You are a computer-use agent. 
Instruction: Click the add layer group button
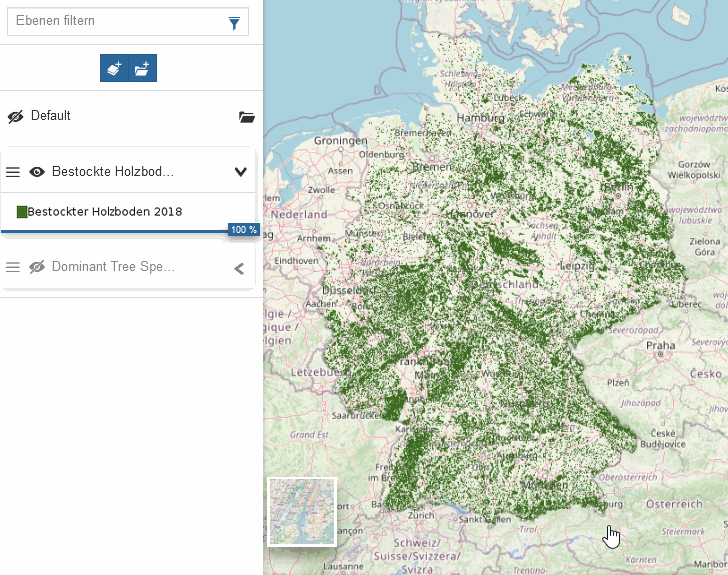coord(143,68)
